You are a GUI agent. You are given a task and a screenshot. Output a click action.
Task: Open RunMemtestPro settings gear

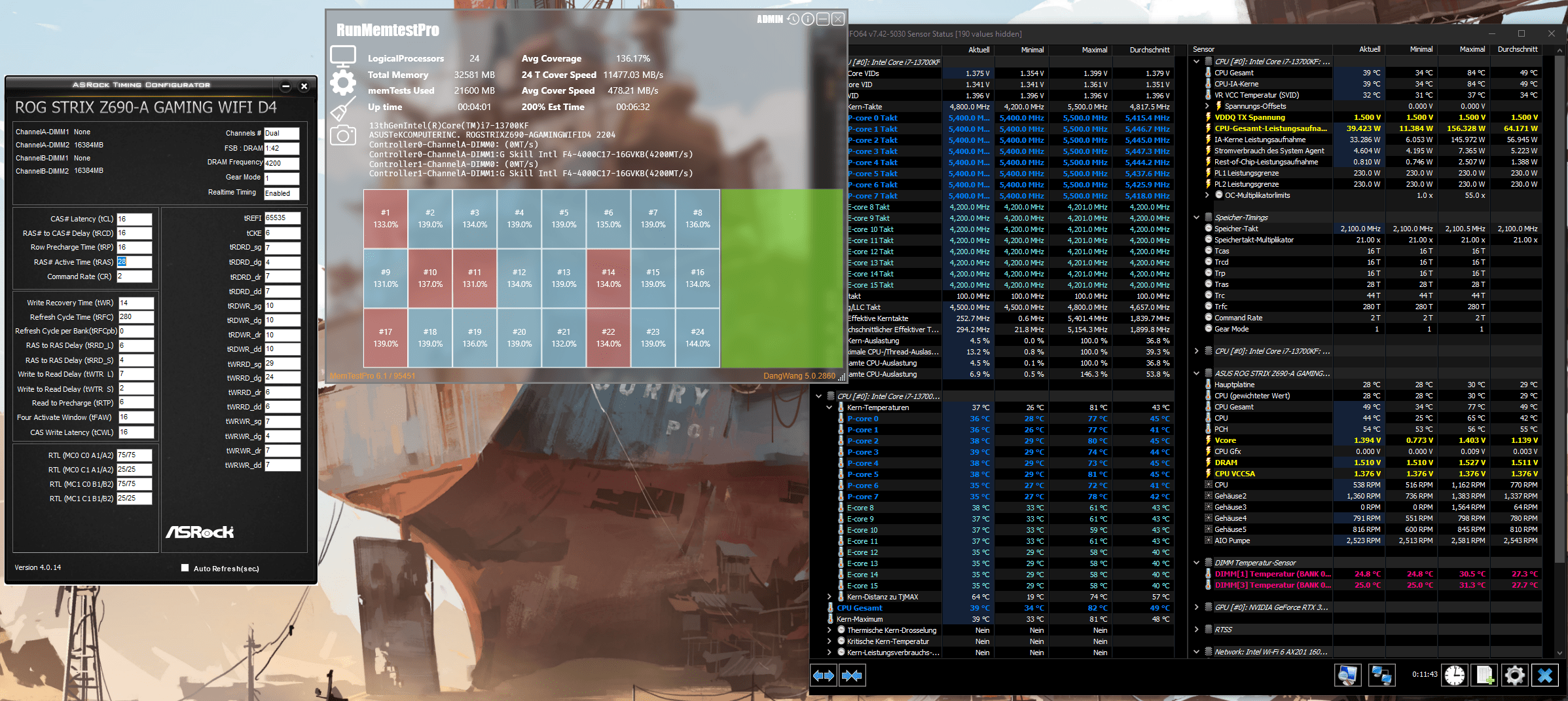click(x=343, y=83)
